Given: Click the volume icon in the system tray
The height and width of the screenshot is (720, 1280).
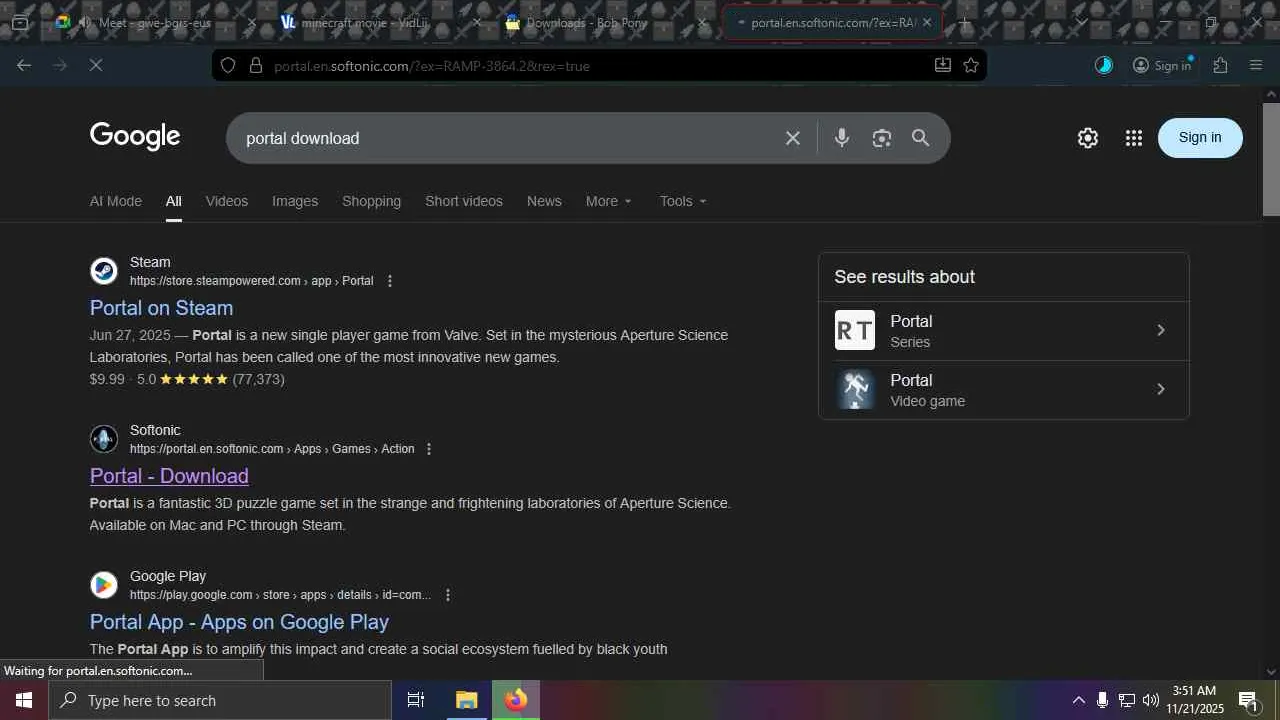Looking at the screenshot, I should 1151,700.
